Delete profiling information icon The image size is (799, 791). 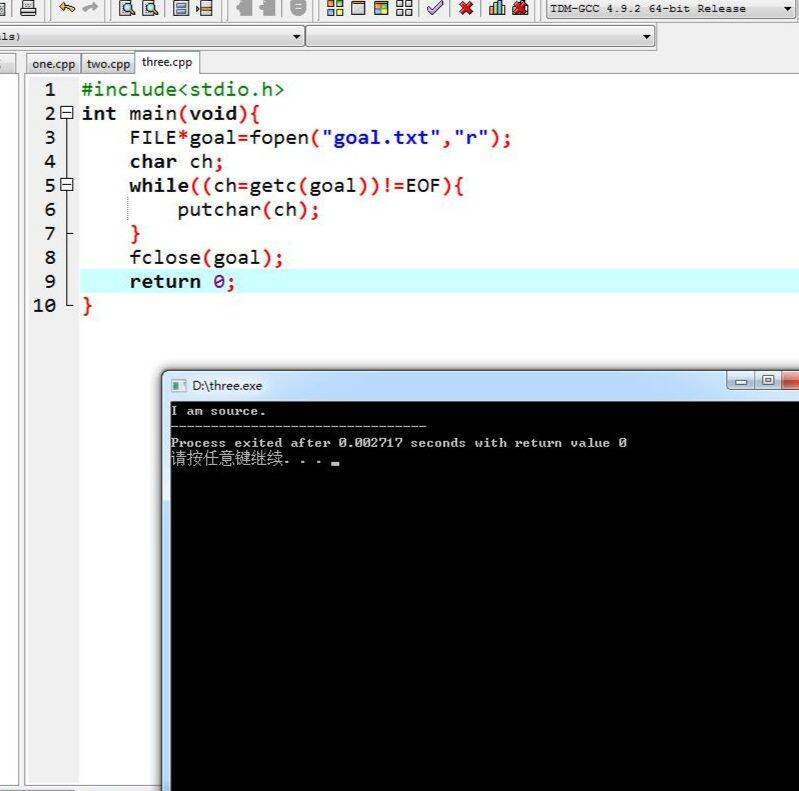(x=520, y=8)
